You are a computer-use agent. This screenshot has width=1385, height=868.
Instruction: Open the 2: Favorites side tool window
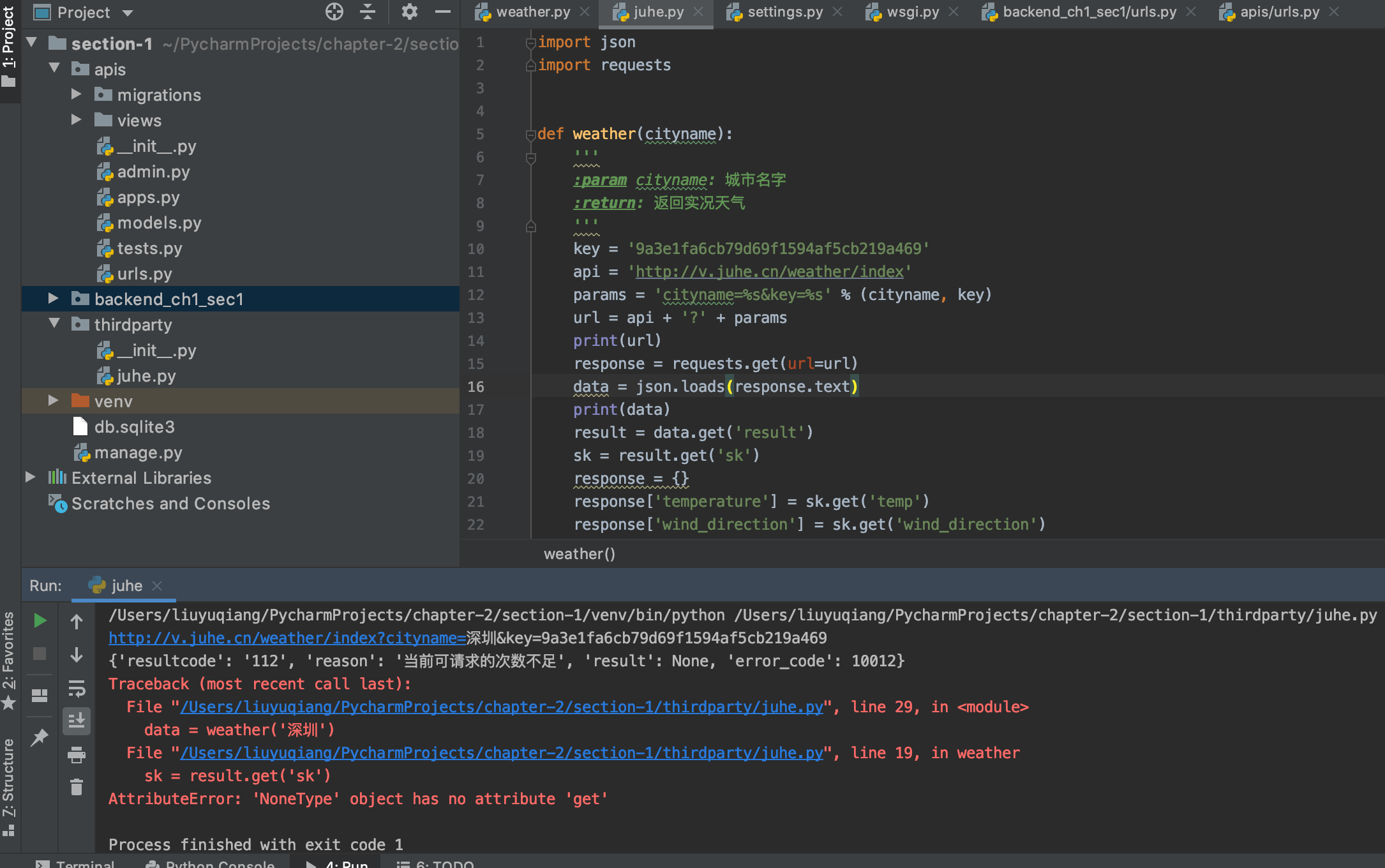point(9,661)
